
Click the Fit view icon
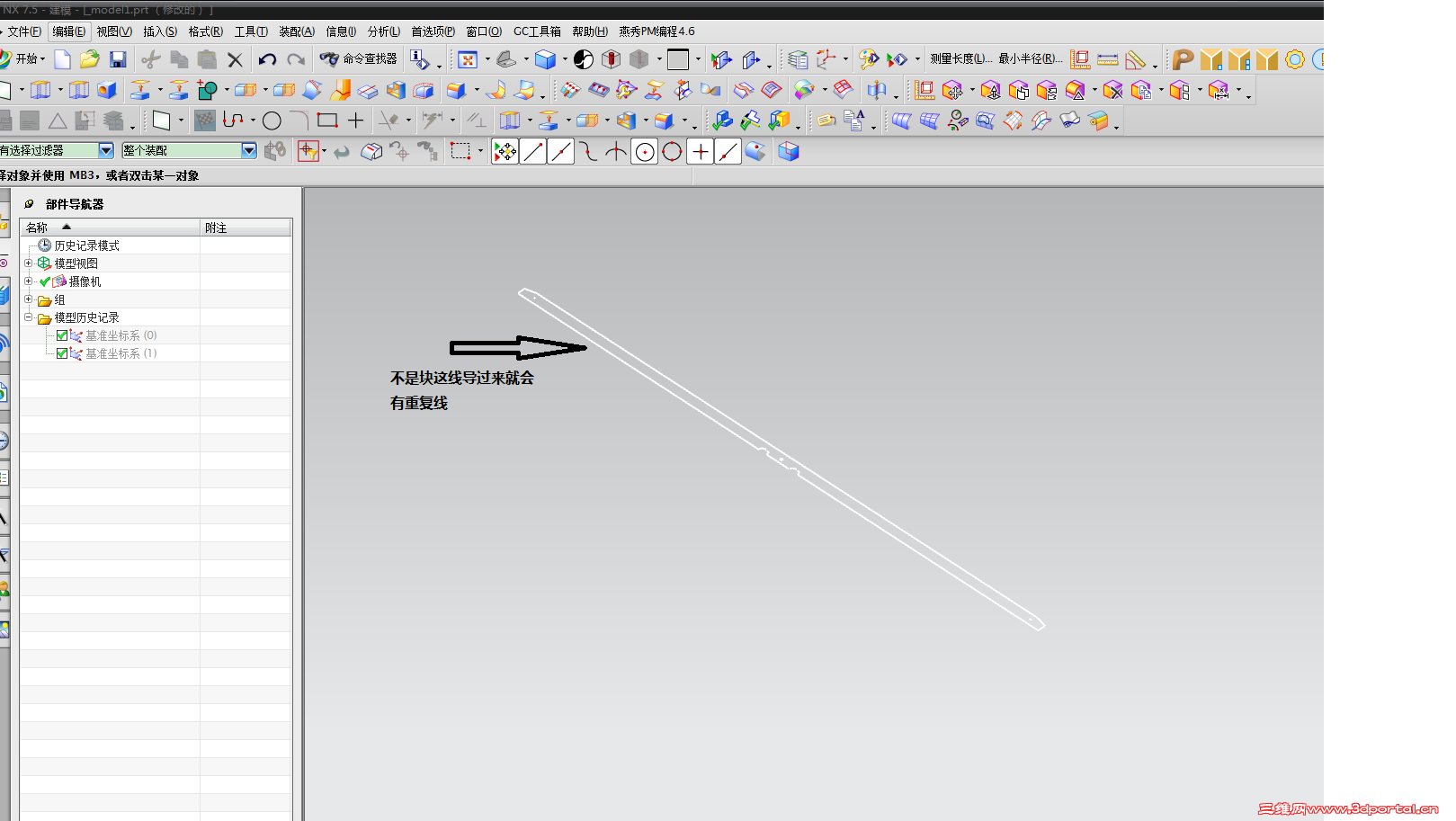(x=468, y=59)
